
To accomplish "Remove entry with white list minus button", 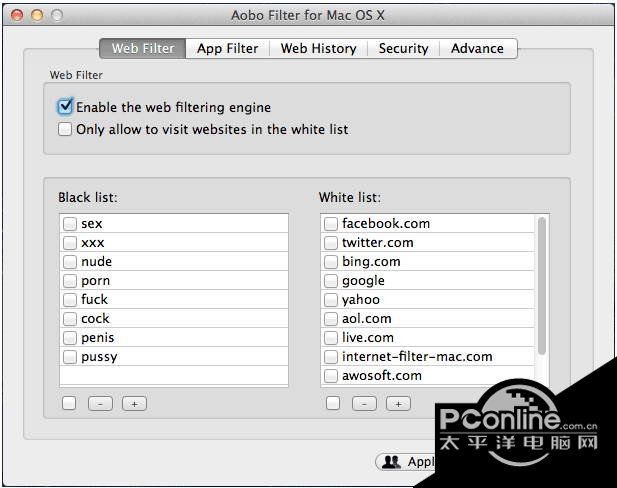I will tap(364, 404).
